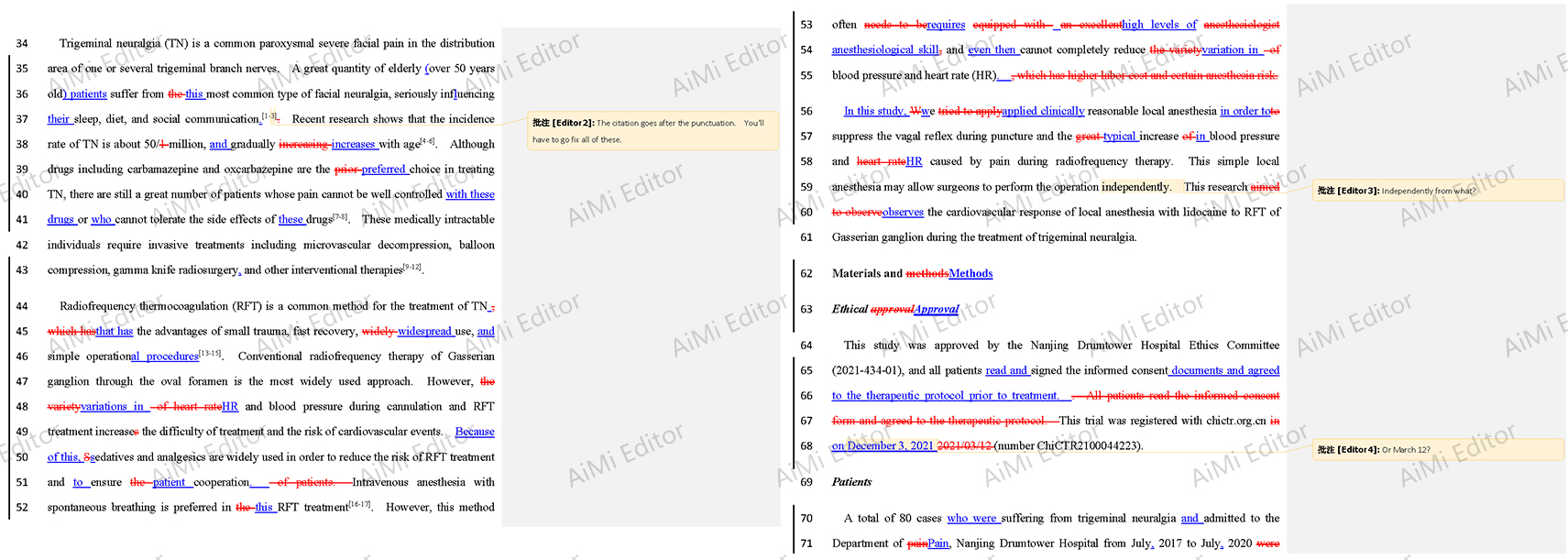Select the Editor3 comment "Independently from what?"
Image resolution: width=1568 pixels, height=560 pixels.
coord(1438,191)
